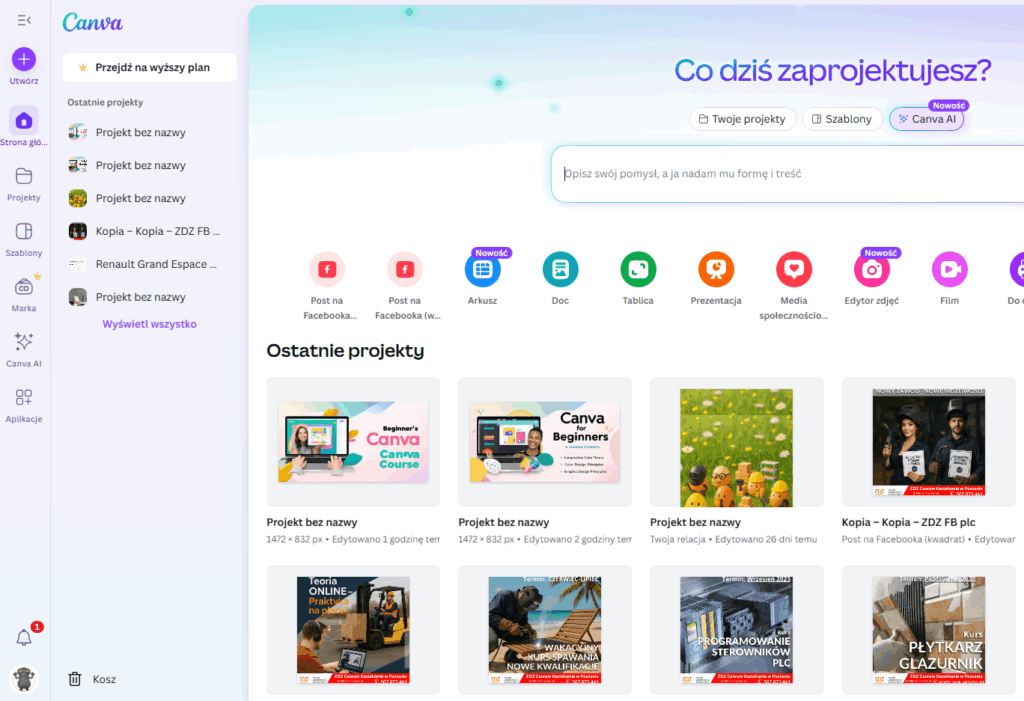
Task: Click Przejdź na wyższy plan upgrade button
Action: (150, 67)
